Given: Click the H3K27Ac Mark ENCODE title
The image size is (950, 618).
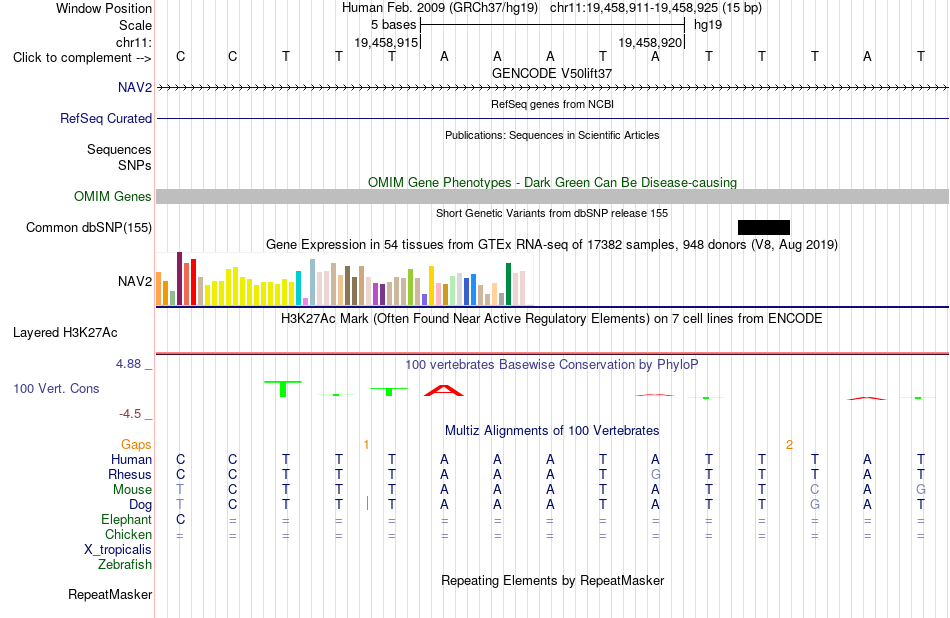Looking at the screenshot, I should tap(552, 319).
